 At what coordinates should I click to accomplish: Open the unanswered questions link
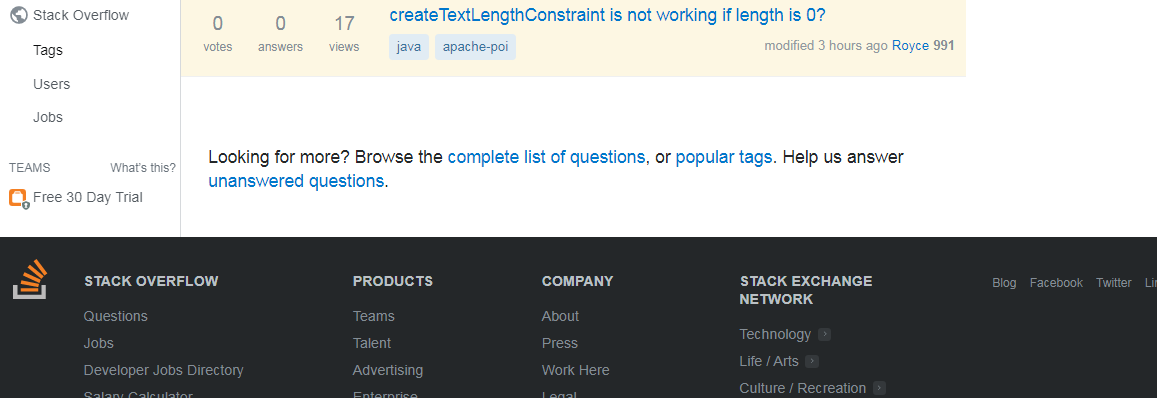coord(296,181)
